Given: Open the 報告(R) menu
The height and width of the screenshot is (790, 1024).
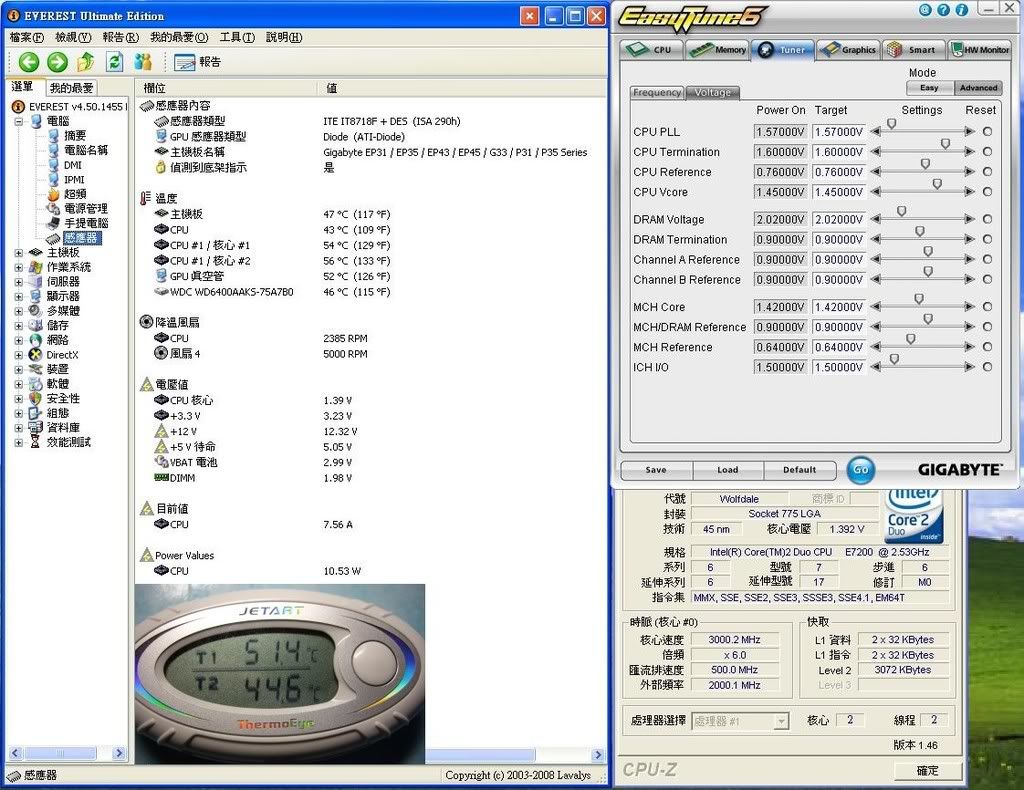Looking at the screenshot, I should pyautogui.click(x=121, y=37).
